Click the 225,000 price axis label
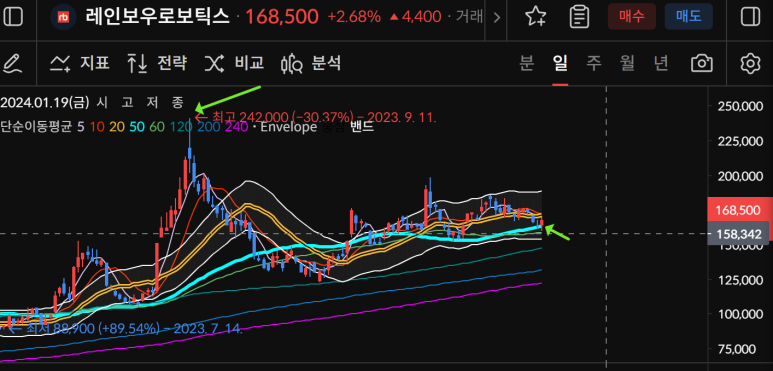773x371 pixels. [x=741, y=141]
